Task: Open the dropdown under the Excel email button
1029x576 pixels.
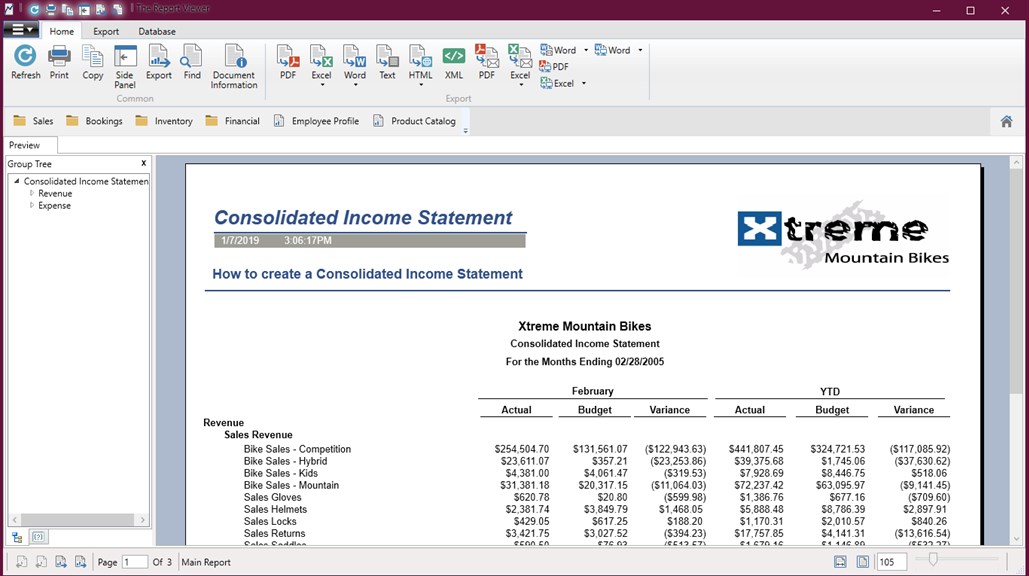Action: [520, 85]
